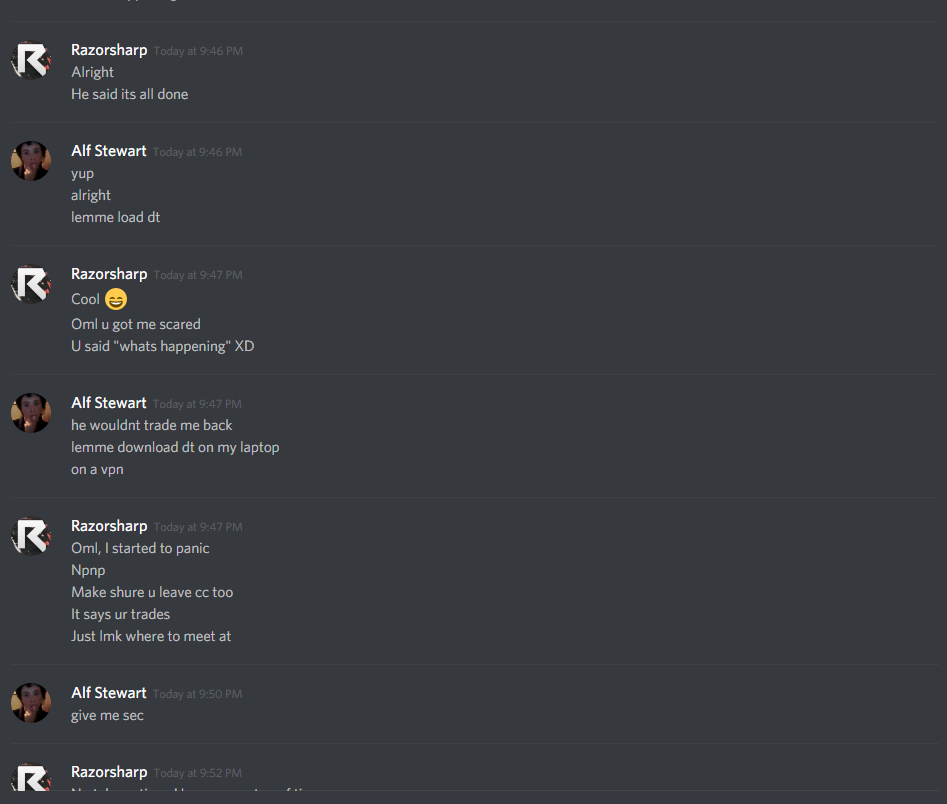Click the "Today at 9:46 PM" timestamp beside Razorsharp
The width and height of the screenshot is (947, 804).
click(x=198, y=51)
